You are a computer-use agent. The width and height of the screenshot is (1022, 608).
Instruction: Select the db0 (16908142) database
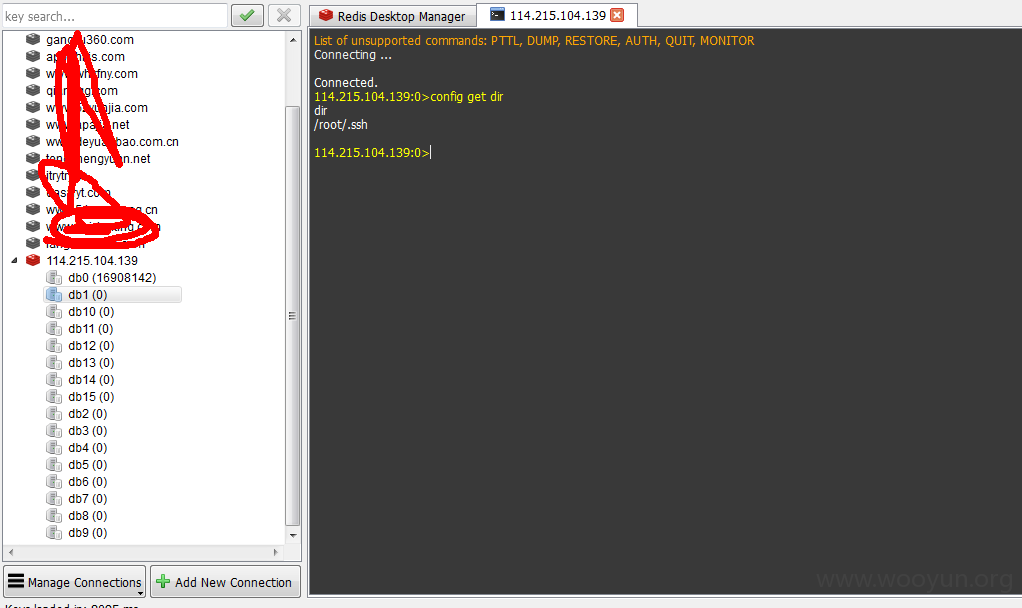pyautogui.click(x=112, y=278)
